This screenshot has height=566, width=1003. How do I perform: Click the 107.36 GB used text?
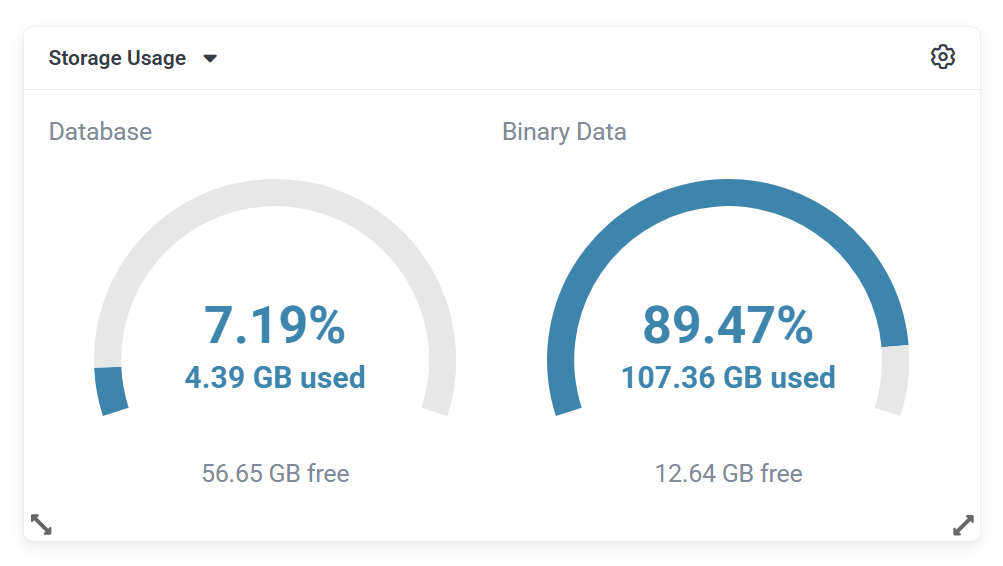[x=728, y=377]
